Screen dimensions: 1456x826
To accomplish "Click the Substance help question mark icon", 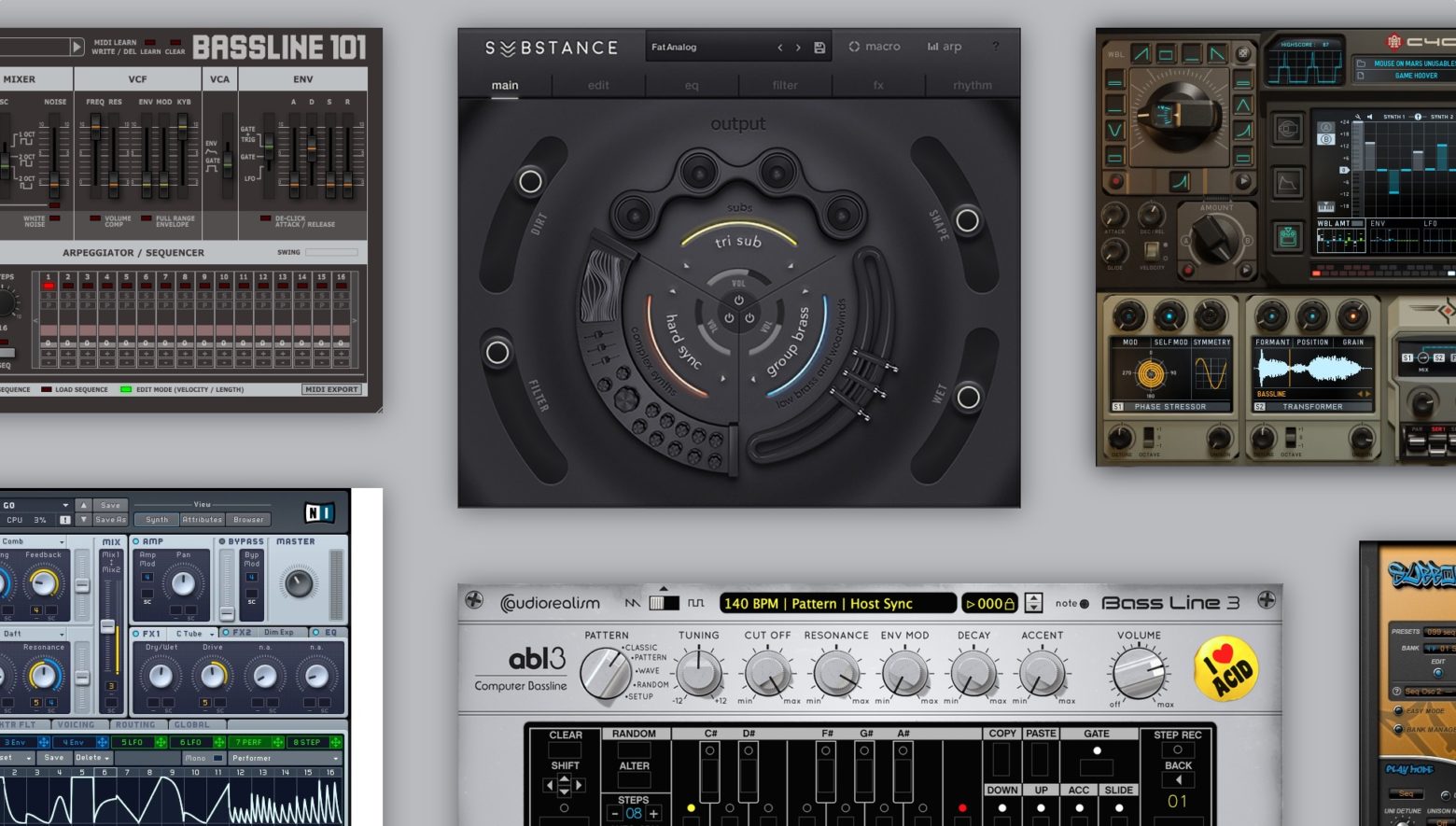I will click(x=995, y=47).
